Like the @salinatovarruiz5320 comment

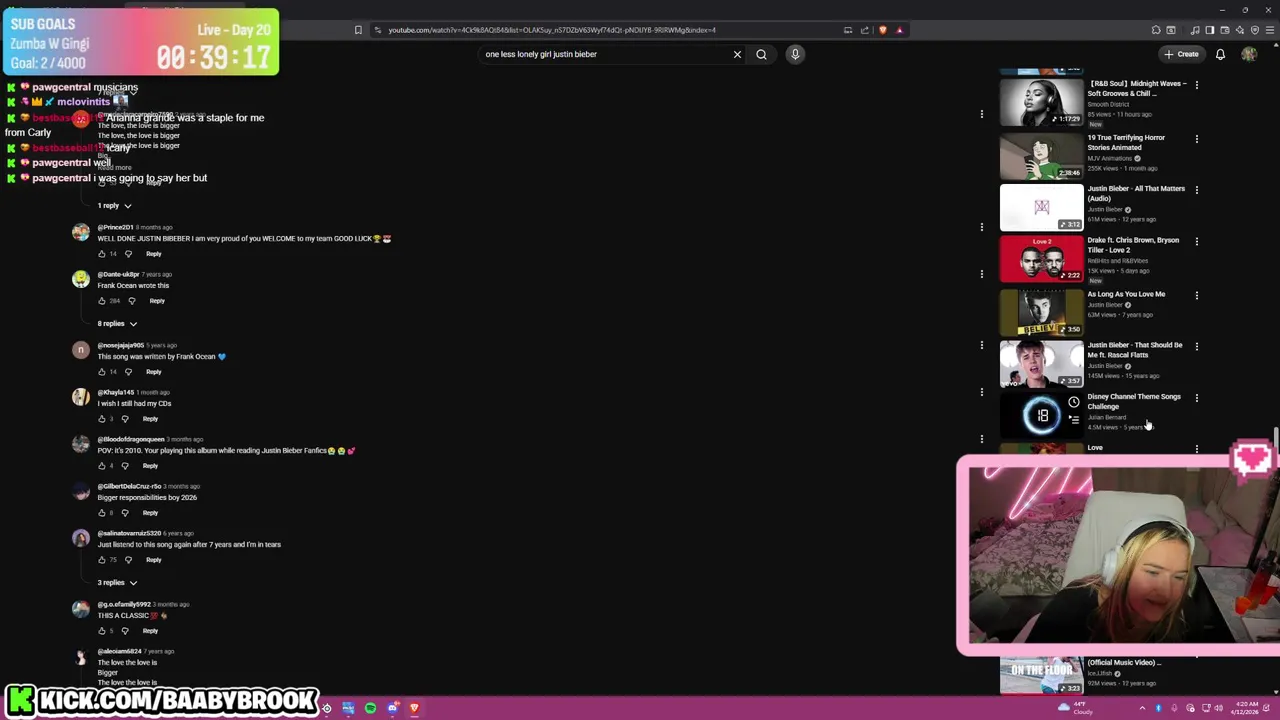102,560
